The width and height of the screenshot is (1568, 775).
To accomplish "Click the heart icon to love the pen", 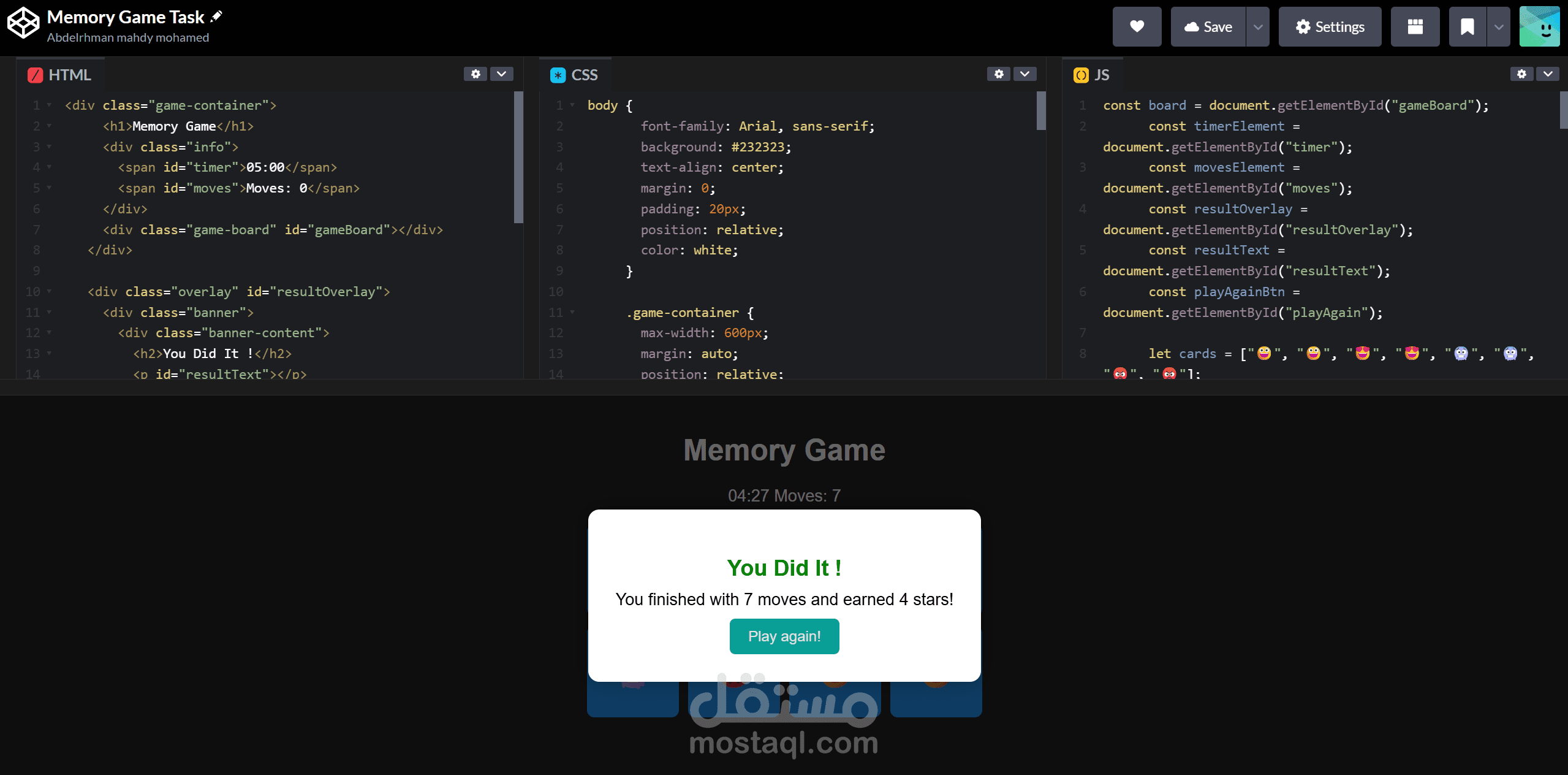I will pyautogui.click(x=1137, y=26).
